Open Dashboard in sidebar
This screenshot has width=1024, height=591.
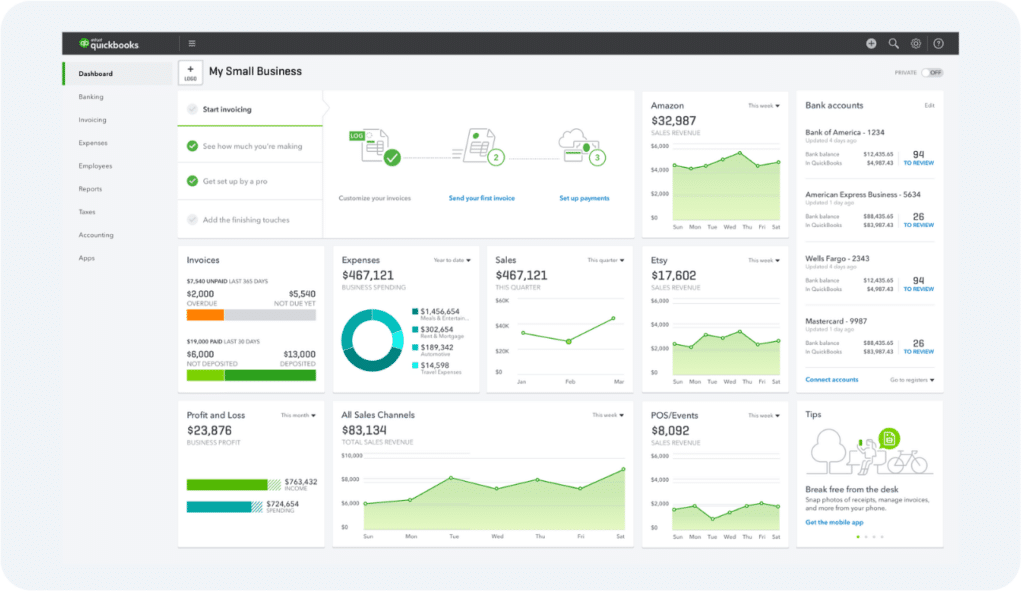point(118,74)
